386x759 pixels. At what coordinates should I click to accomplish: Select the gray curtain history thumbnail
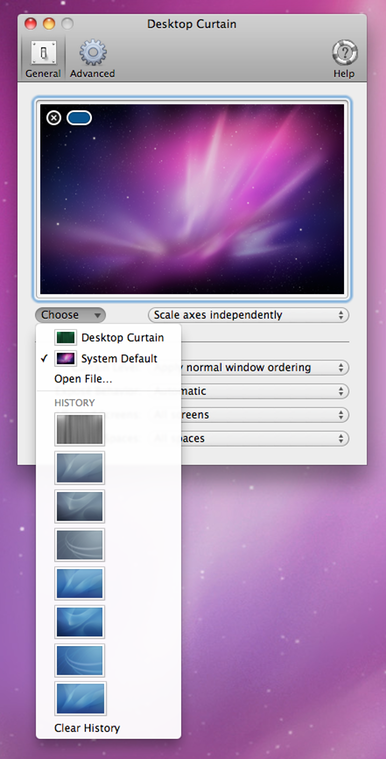tap(79, 429)
